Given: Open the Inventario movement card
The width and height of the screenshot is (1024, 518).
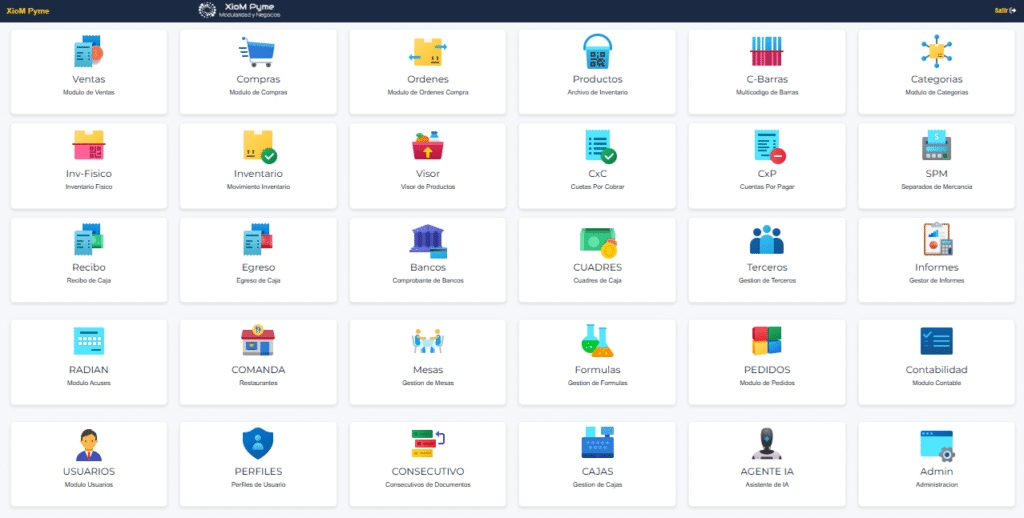Looking at the screenshot, I should click(x=258, y=165).
